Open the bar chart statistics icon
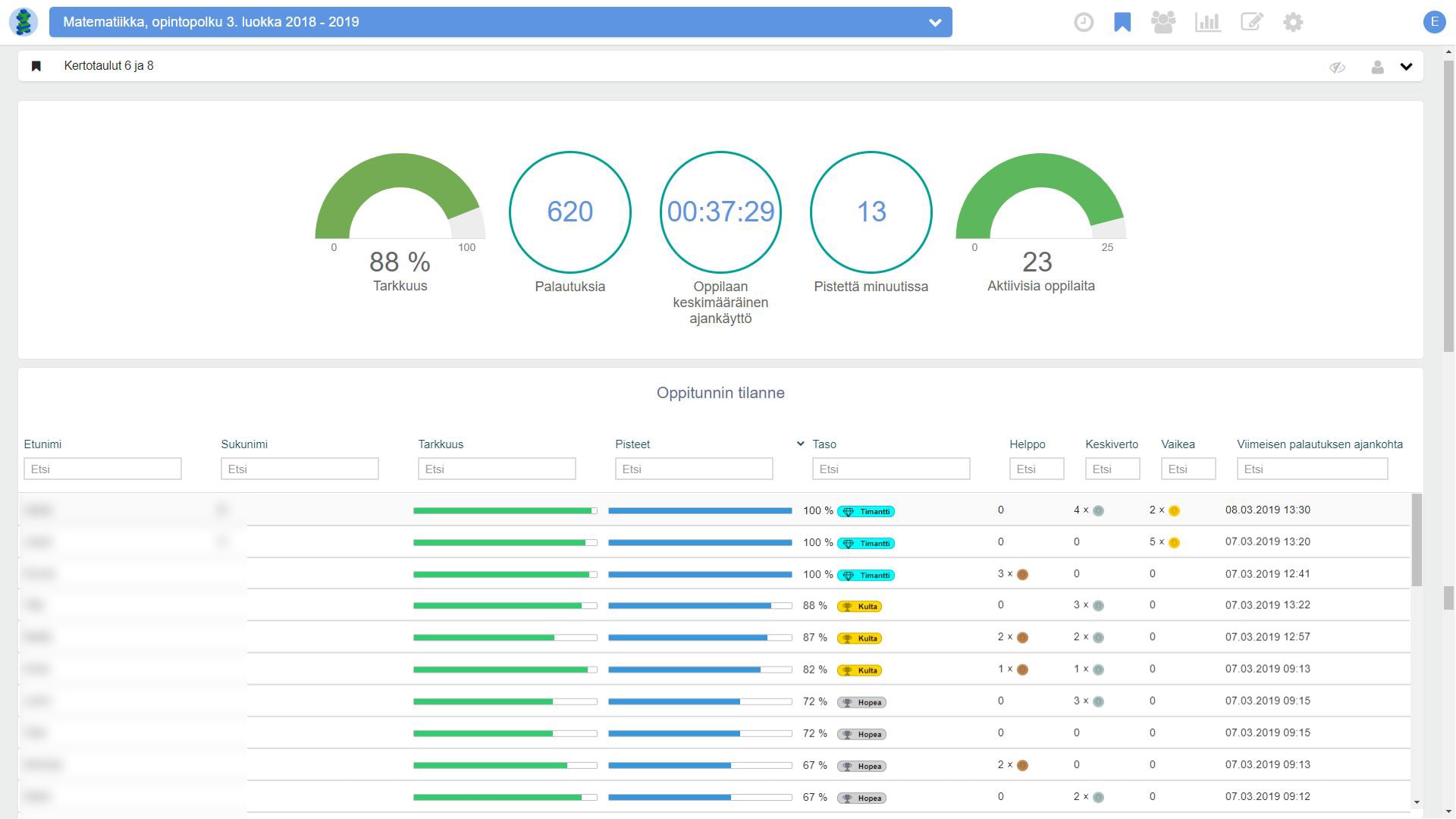Screen dimensions: 1456x819 click(x=1207, y=22)
